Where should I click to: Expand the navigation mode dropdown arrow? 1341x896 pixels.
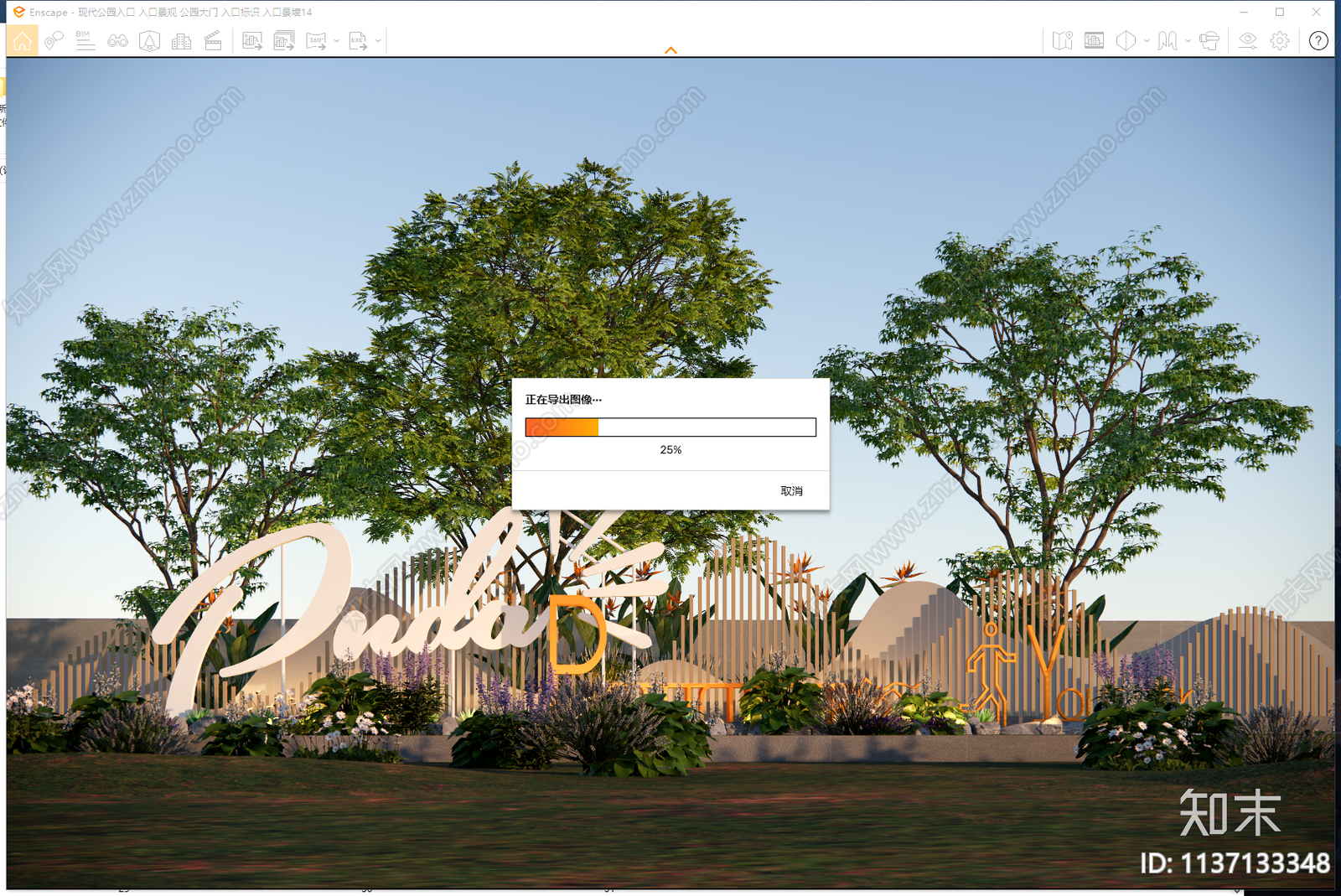1188,40
